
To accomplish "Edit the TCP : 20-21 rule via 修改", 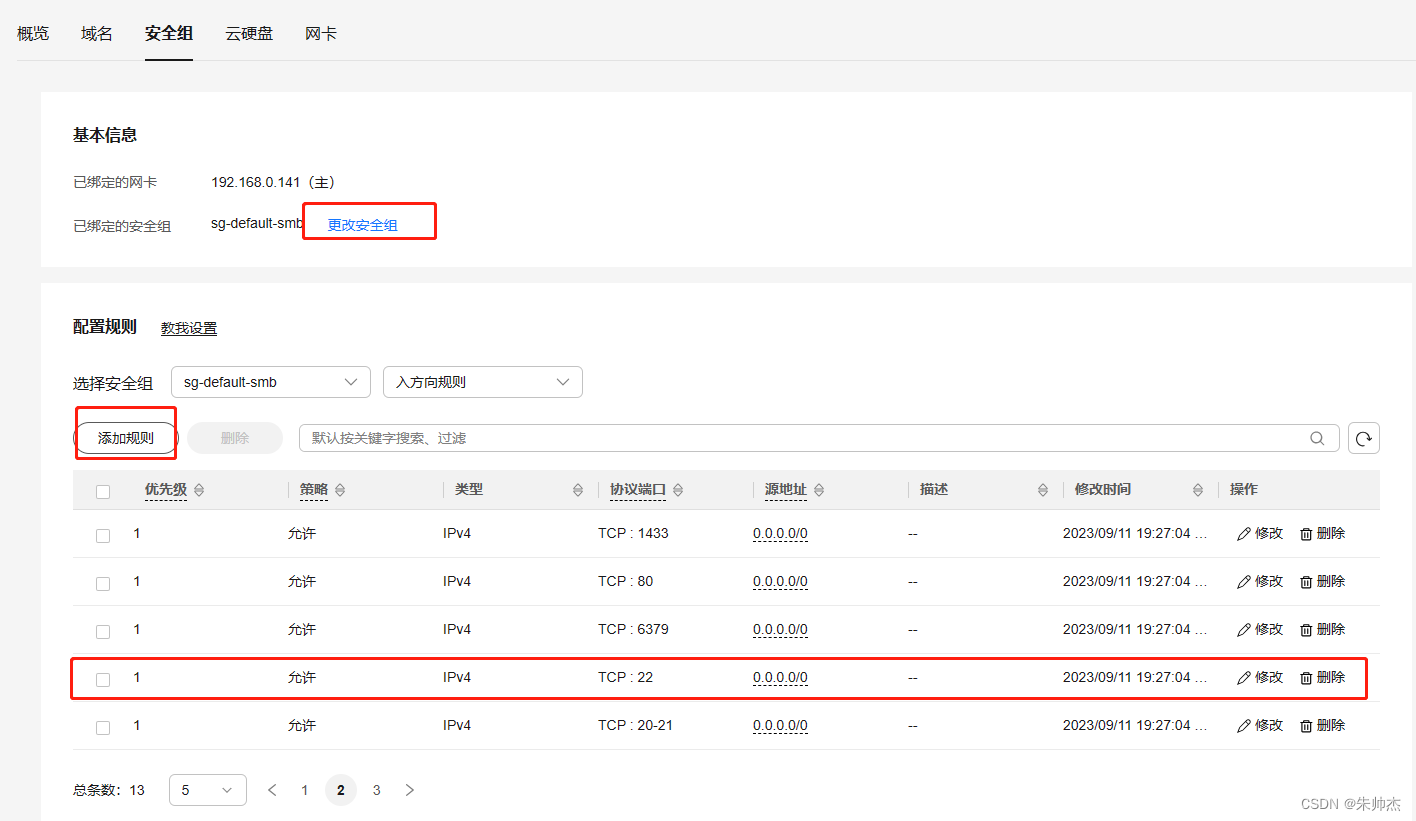I will point(1260,726).
